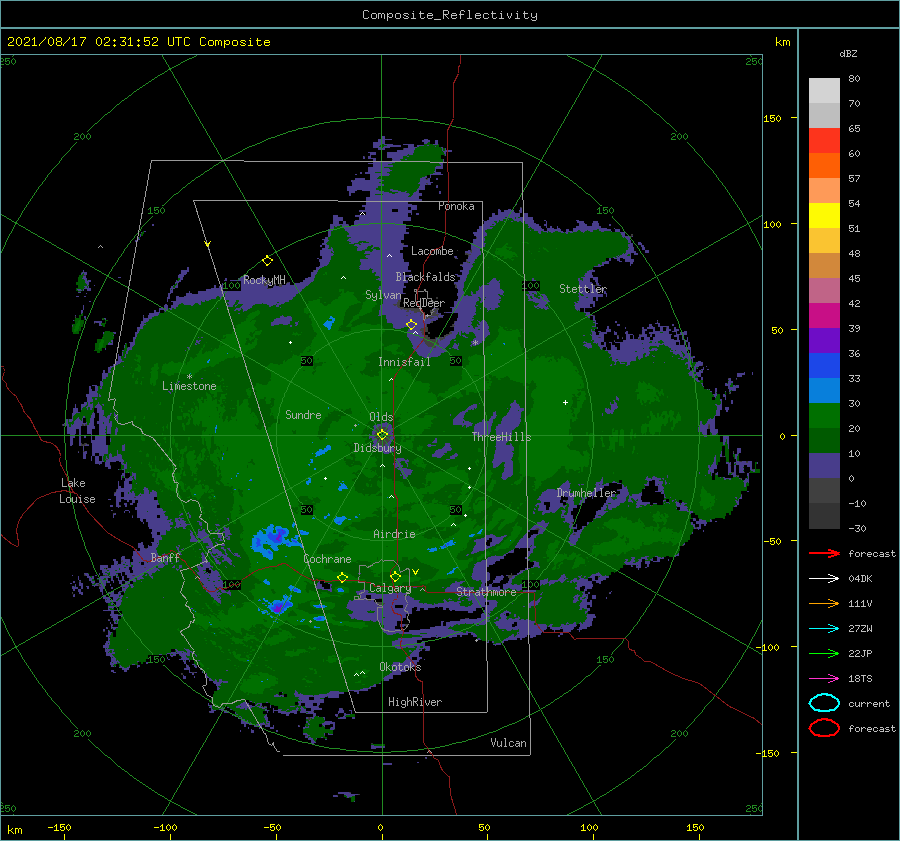Screen dimensions: 900x841
Task: Select the magenta 42 dBZ color band
Action: click(824, 315)
